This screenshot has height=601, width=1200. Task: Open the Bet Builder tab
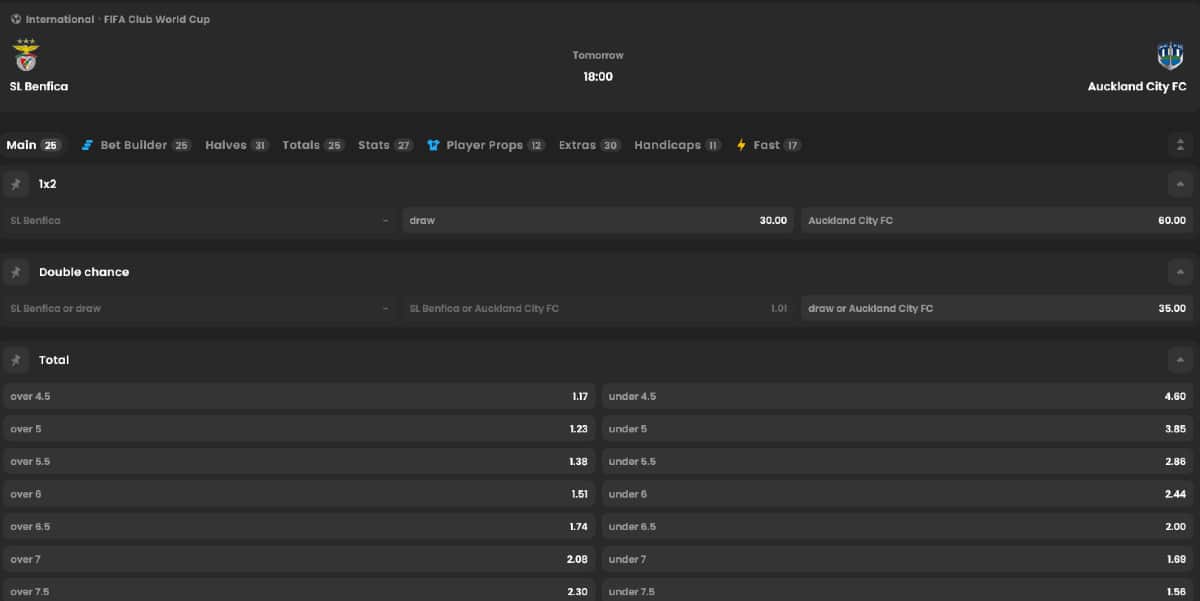[136, 145]
